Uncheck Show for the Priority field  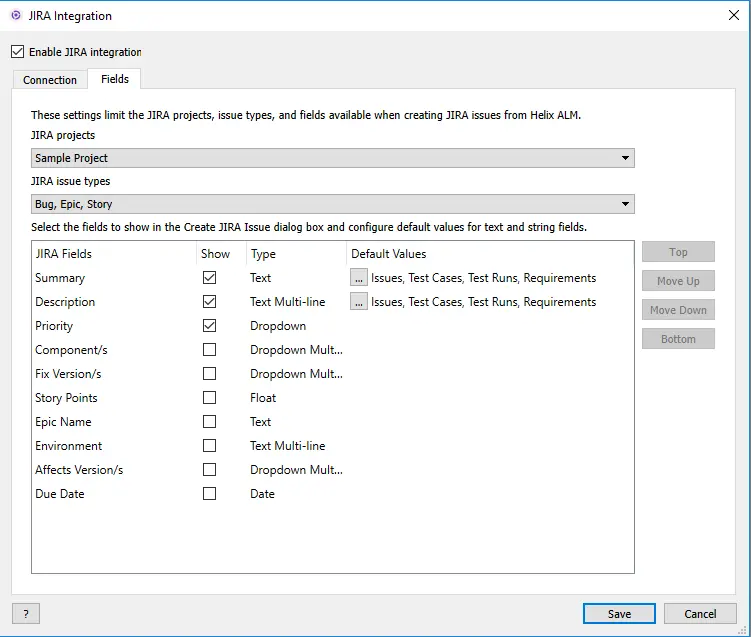coord(209,326)
